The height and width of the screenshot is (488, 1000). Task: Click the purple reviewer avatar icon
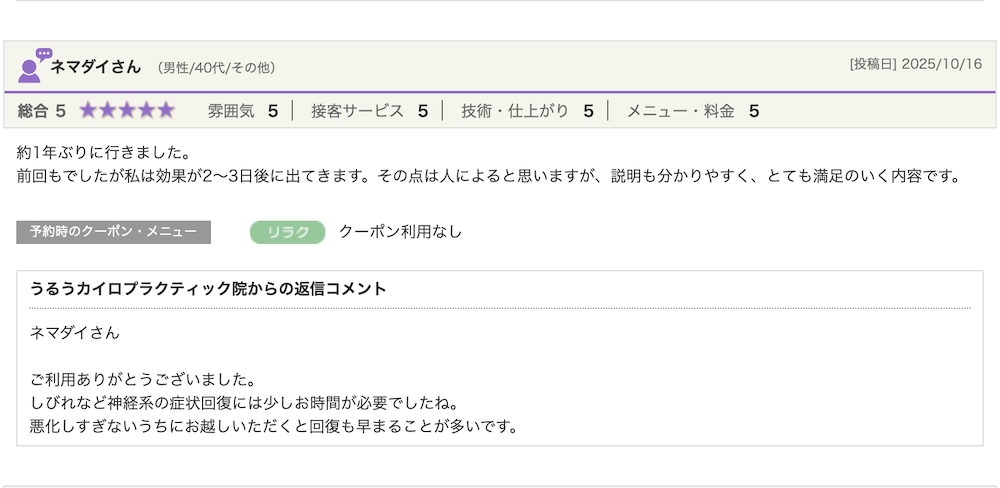coord(29,71)
